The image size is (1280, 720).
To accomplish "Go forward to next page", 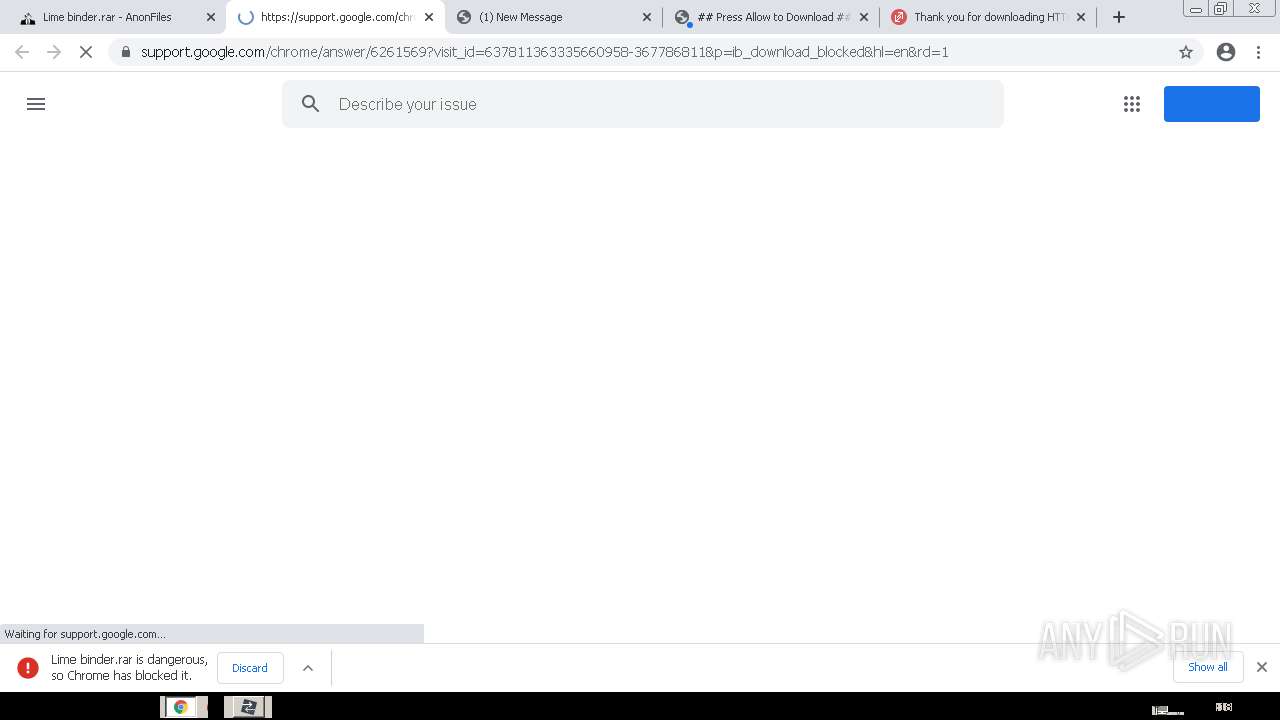I will [54, 52].
